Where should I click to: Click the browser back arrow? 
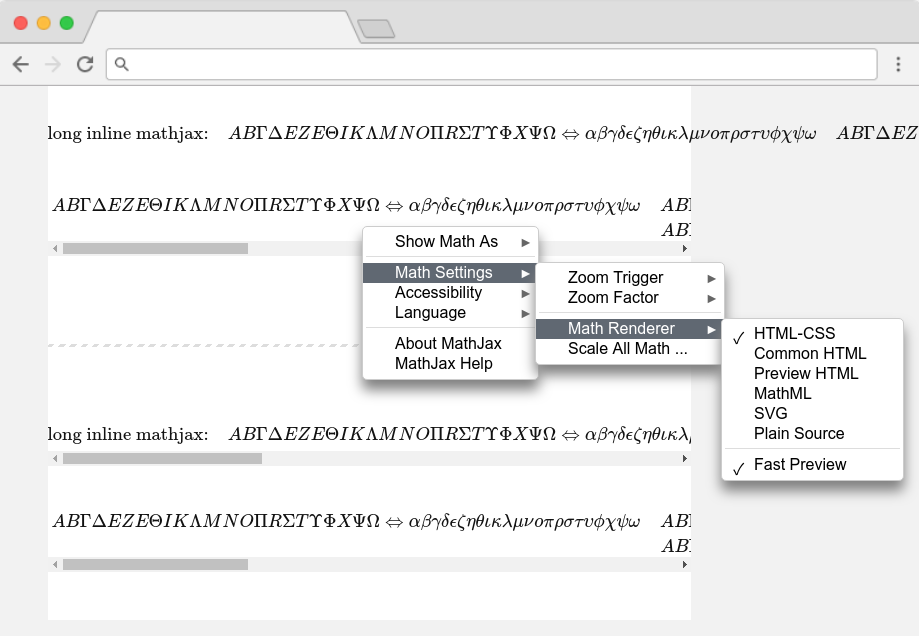(x=21, y=64)
